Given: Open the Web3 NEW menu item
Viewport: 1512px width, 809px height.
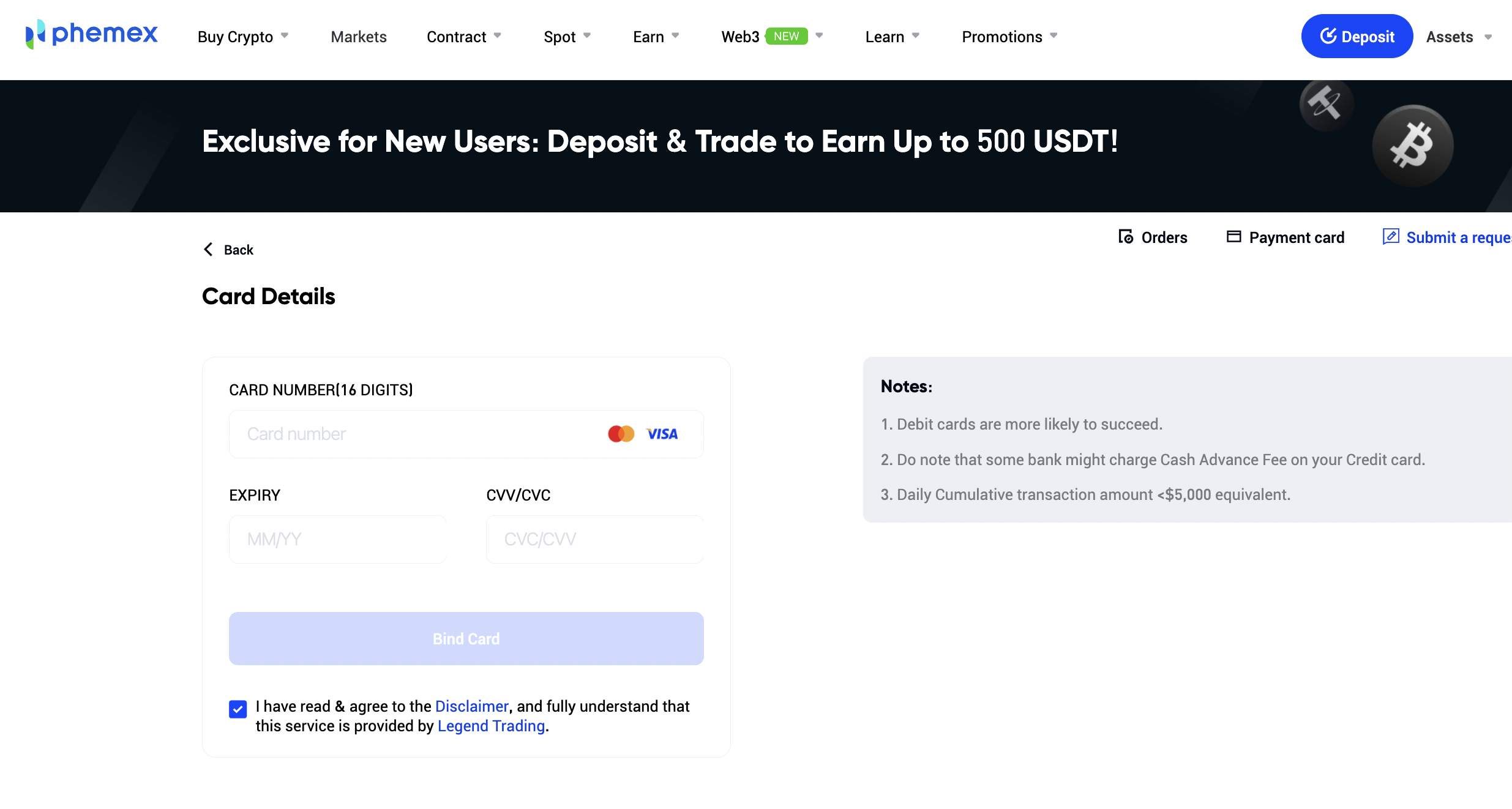Looking at the screenshot, I should [771, 37].
